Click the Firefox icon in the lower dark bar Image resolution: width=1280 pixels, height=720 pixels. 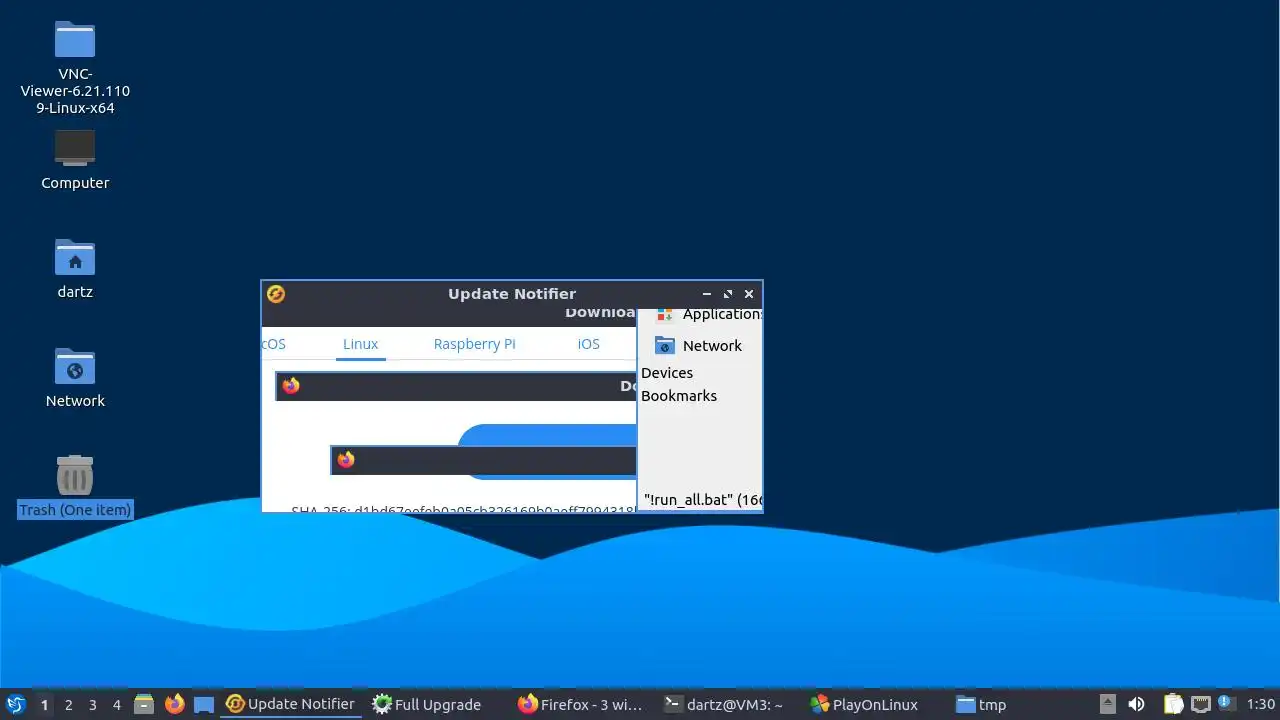pyautogui.click(x=346, y=460)
